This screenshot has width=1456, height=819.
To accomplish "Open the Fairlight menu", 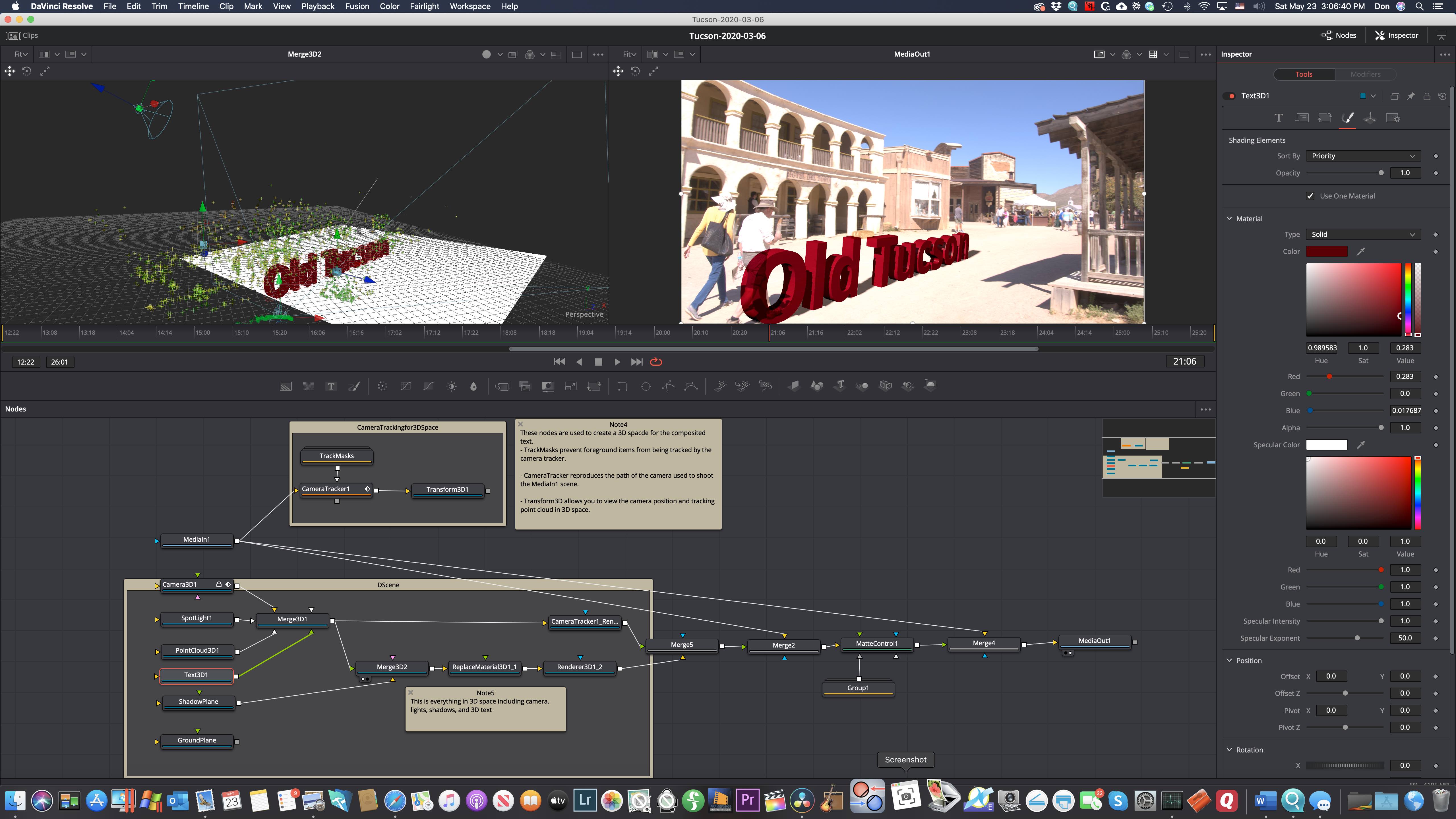I will 425,6.
